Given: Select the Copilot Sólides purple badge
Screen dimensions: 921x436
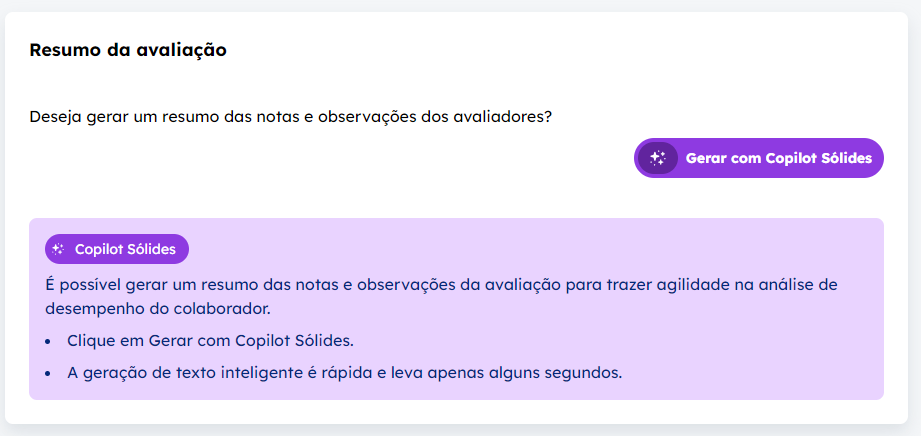Looking at the screenshot, I should pyautogui.click(x=117, y=249).
